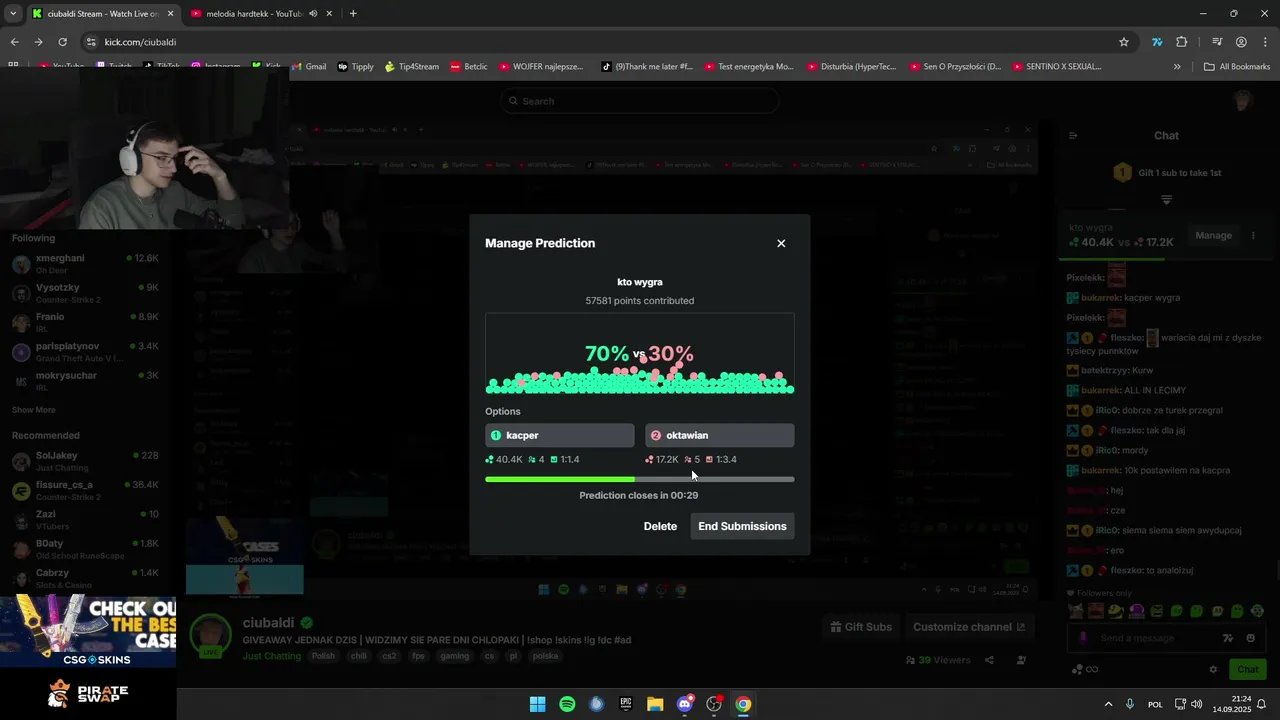The image size is (1280, 720).
Task: Open the browser extensions puzzle icon
Action: 1182,42
